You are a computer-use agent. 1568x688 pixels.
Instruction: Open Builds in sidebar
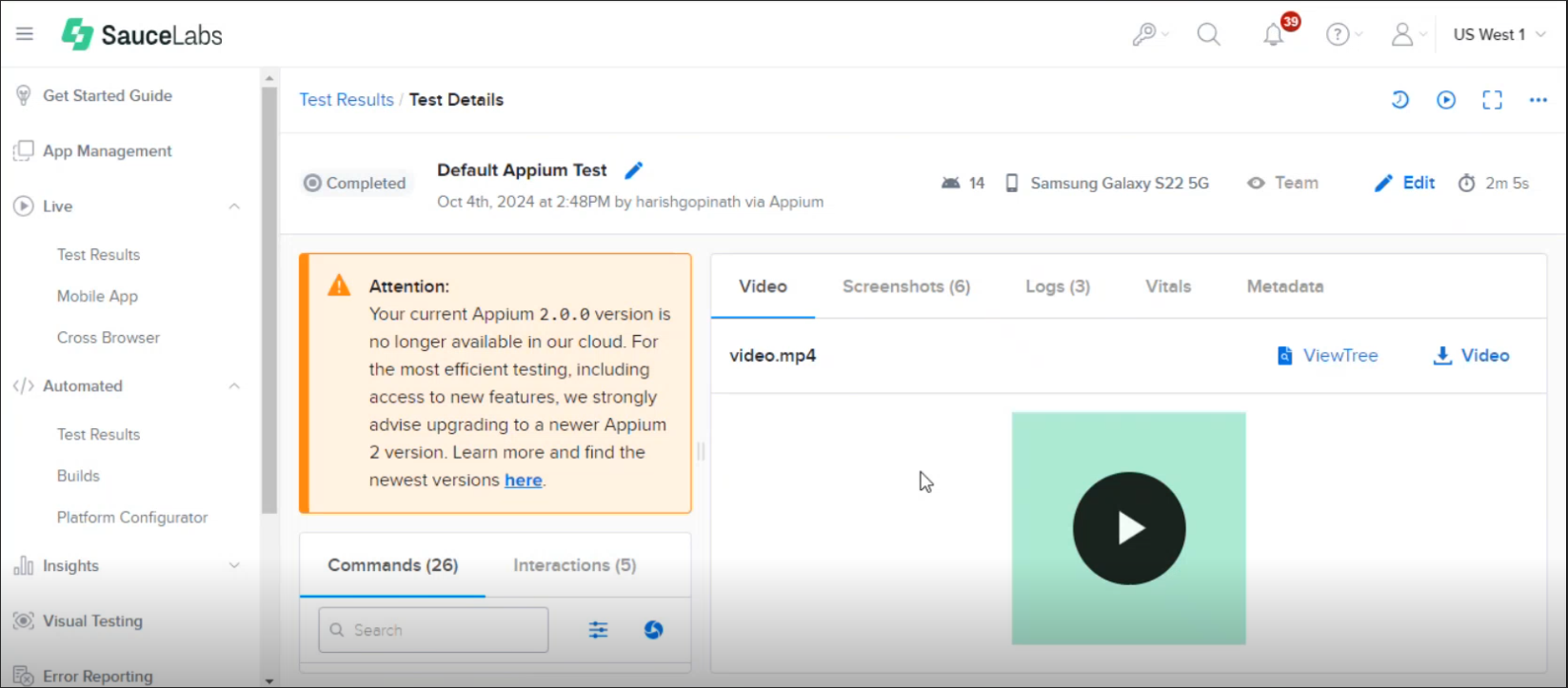click(78, 475)
